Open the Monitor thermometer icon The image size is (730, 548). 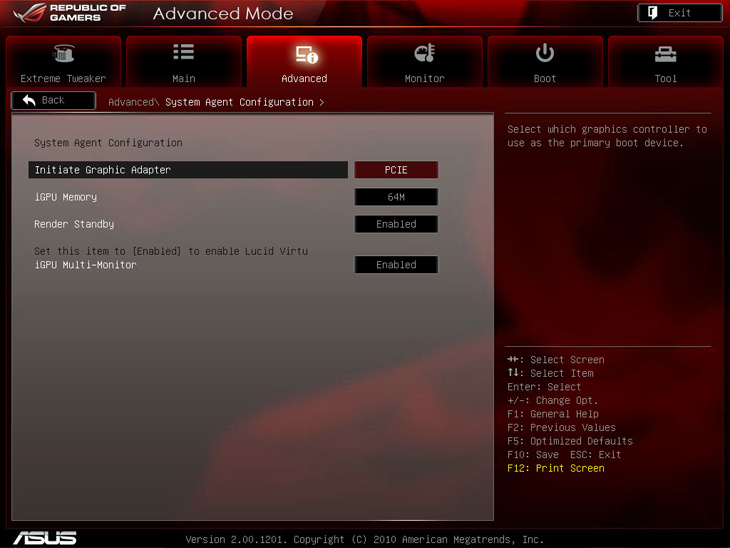pyautogui.click(x=424, y=53)
